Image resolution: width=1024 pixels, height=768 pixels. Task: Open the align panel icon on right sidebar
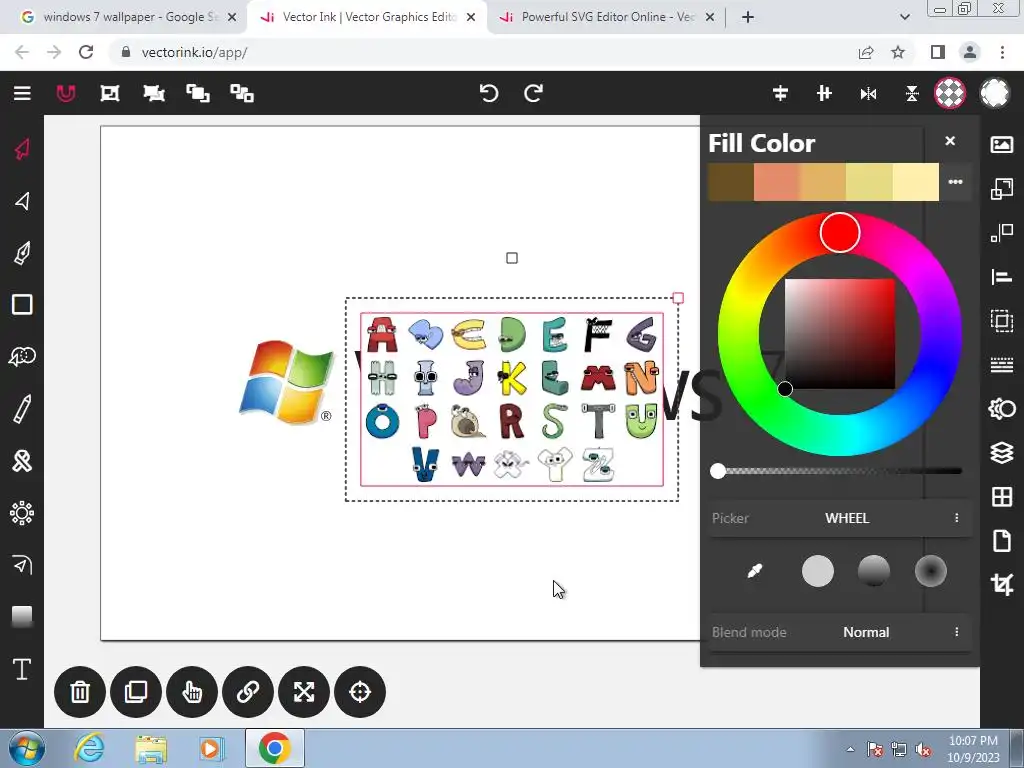click(1002, 277)
